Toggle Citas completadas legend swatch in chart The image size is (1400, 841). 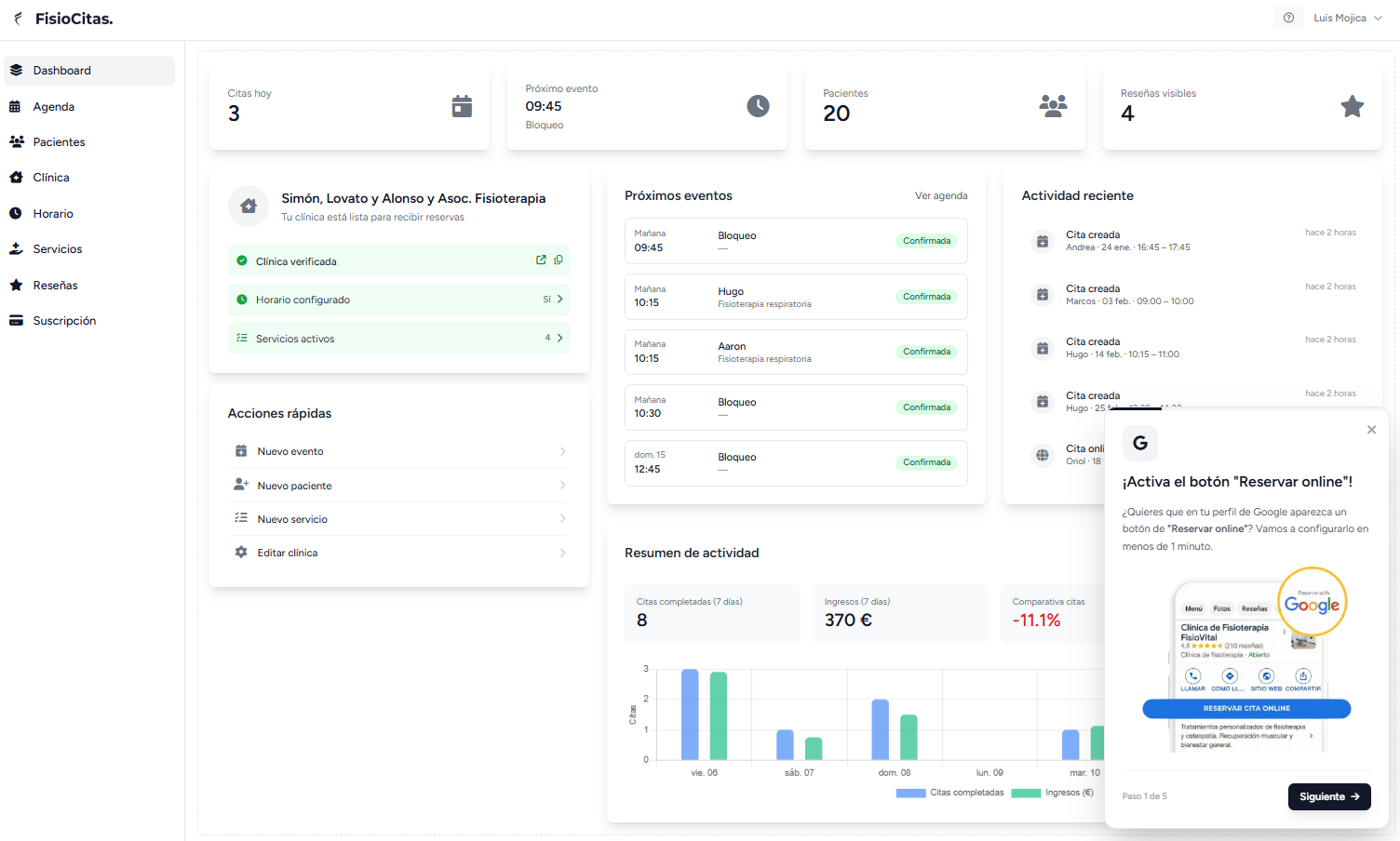coord(910,794)
